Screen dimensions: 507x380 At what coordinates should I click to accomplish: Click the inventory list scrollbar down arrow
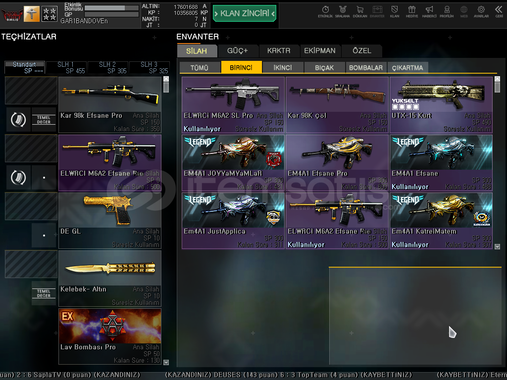click(x=497, y=247)
